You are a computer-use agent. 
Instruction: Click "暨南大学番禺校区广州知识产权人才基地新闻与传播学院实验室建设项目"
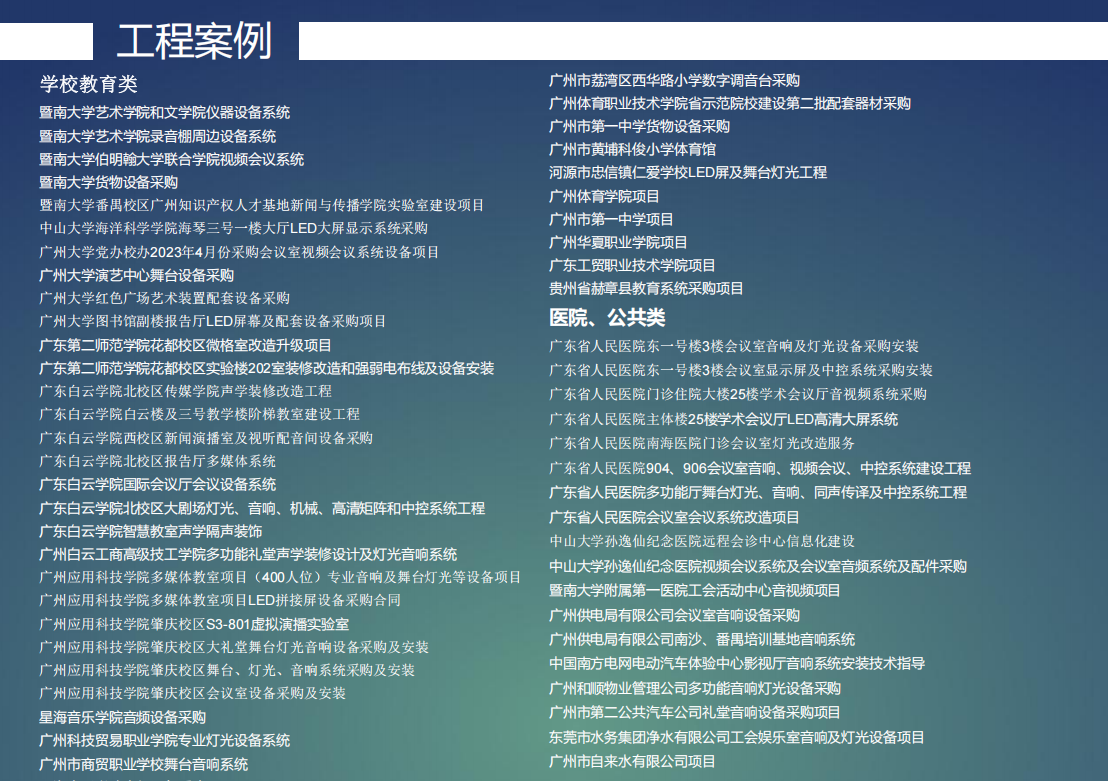tap(262, 205)
